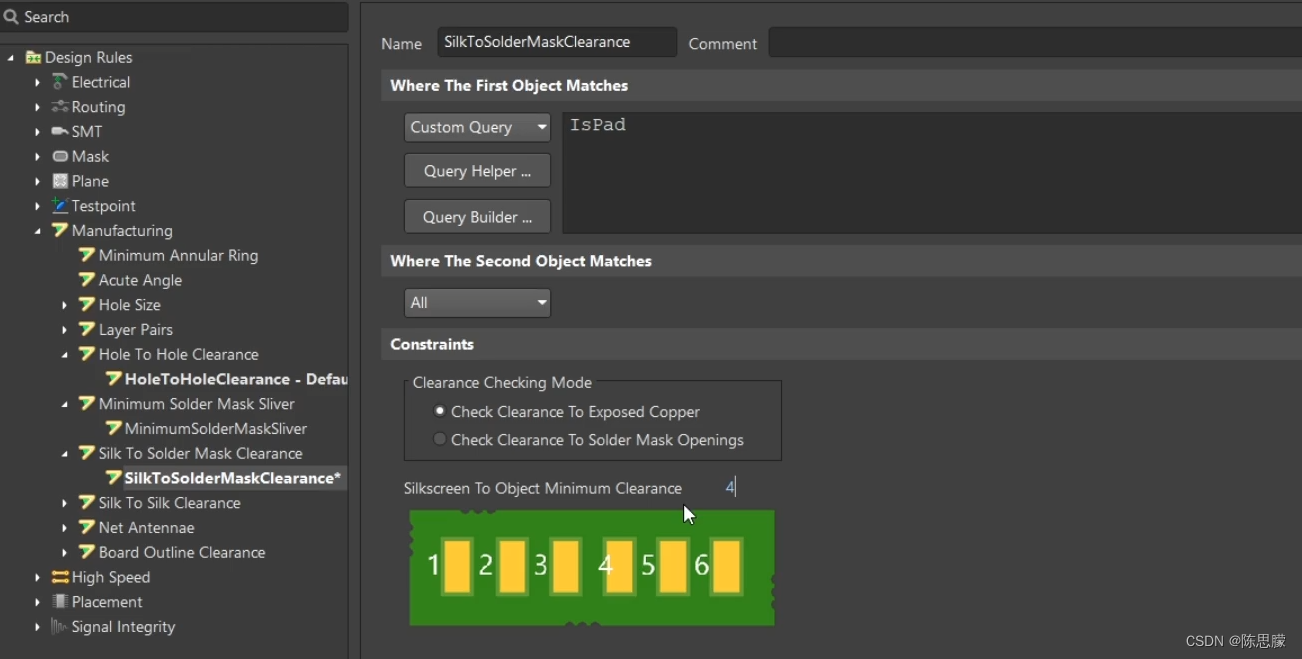
Task: Collapse the Minimum Solder Mask Sliver group
Action: point(65,404)
